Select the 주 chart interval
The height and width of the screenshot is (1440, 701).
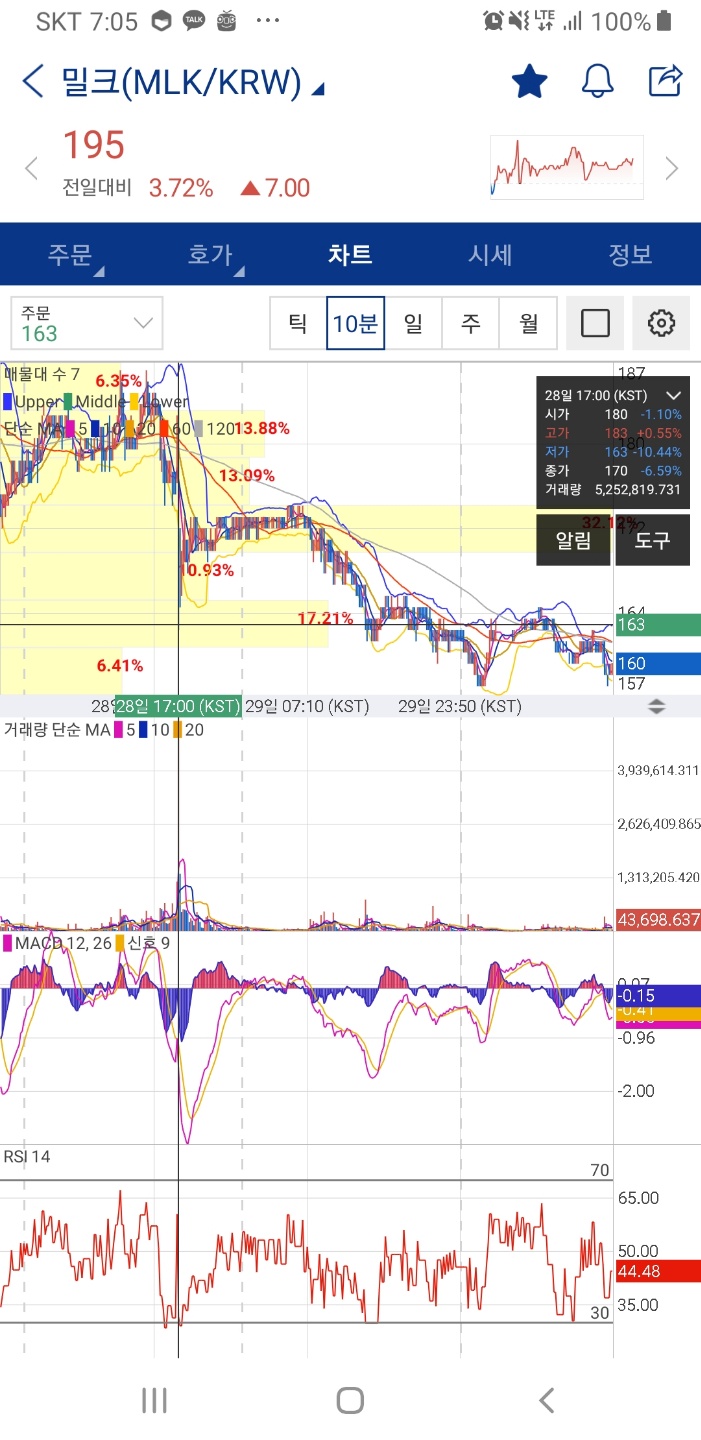click(x=470, y=323)
